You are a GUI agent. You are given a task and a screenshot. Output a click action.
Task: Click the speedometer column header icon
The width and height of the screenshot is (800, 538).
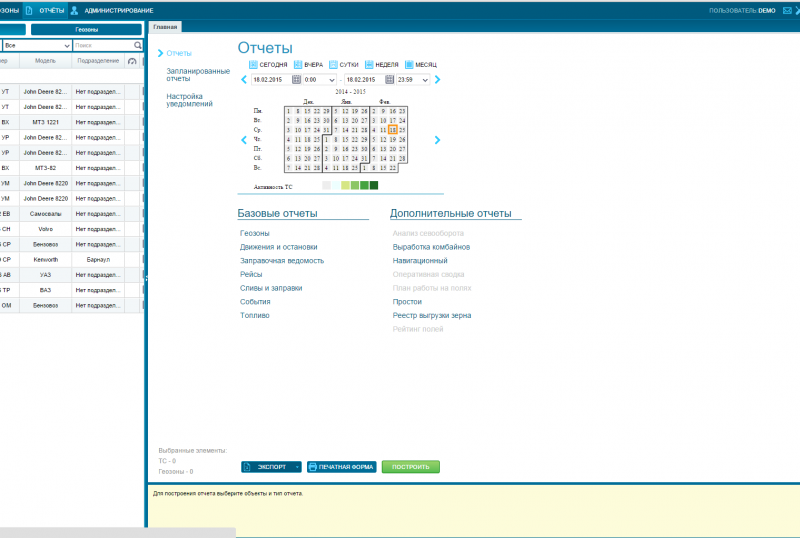133,61
